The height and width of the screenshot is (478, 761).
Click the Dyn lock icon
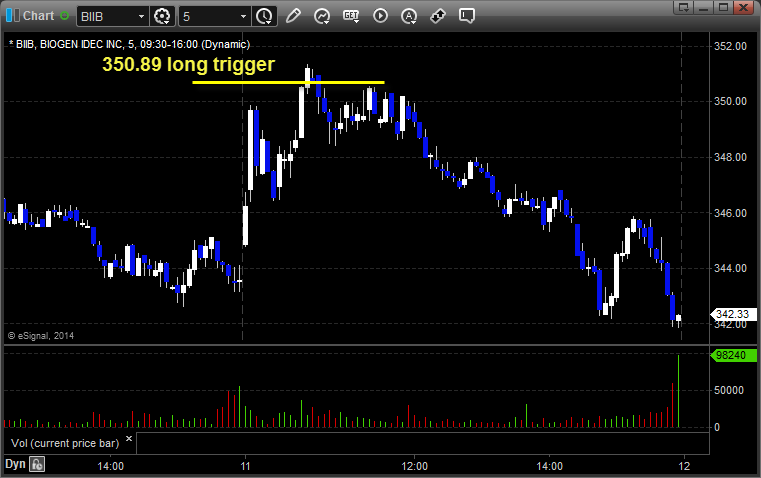coord(37,464)
